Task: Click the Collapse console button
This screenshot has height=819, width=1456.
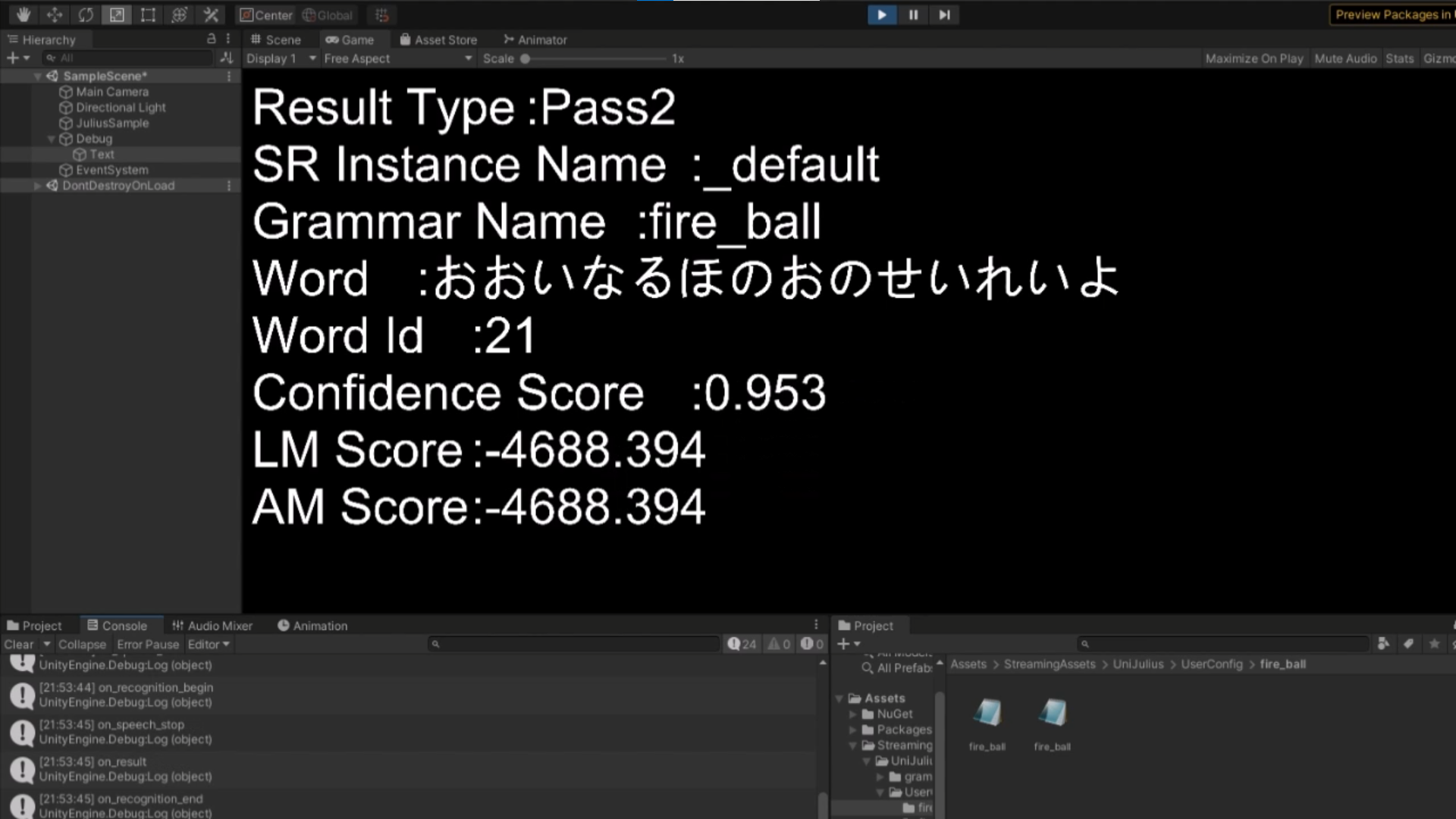Action: click(x=82, y=644)
